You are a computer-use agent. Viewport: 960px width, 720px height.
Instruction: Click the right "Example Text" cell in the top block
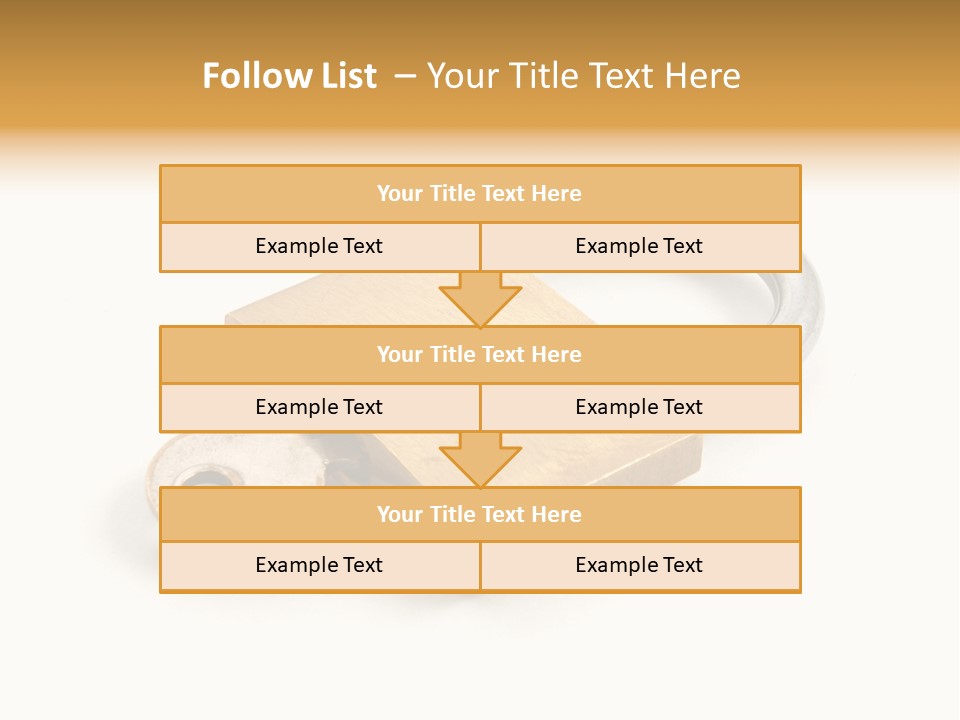[x=639, y=247]
